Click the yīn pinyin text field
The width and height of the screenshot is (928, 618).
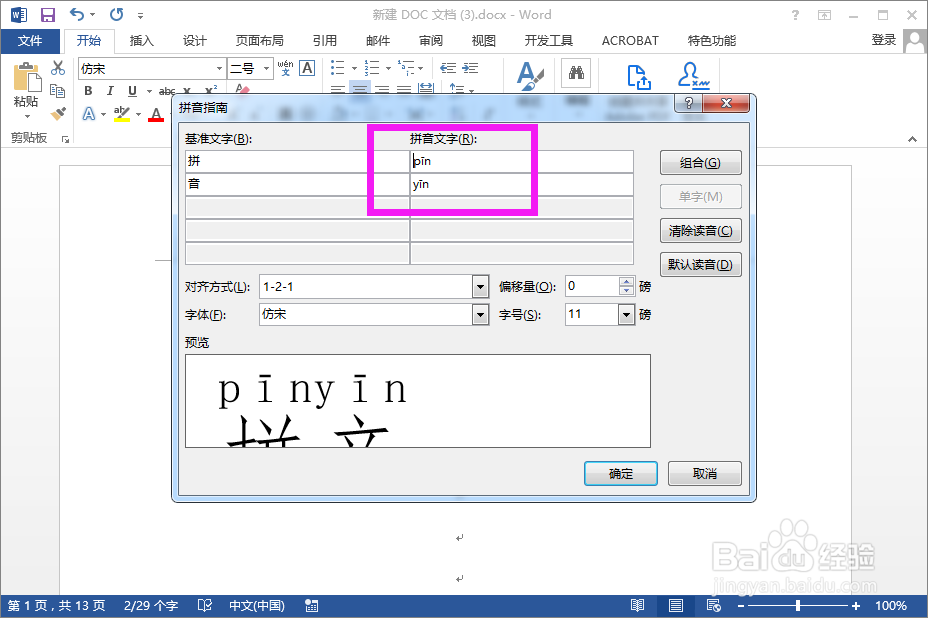coord(521,184)
